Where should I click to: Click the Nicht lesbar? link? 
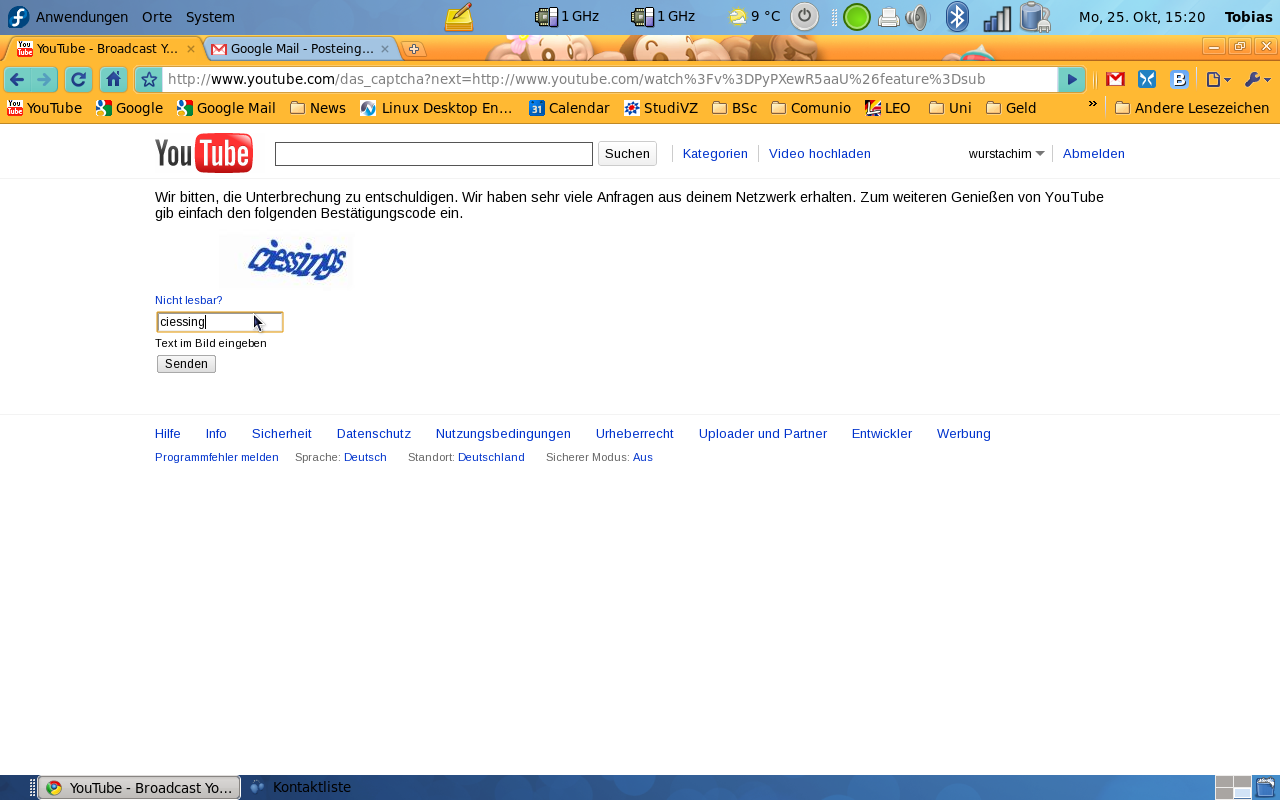coord(189,300)
